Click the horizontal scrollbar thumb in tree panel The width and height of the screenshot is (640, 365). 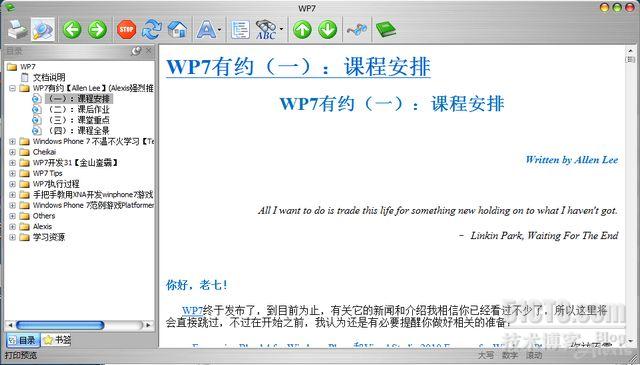60,325
